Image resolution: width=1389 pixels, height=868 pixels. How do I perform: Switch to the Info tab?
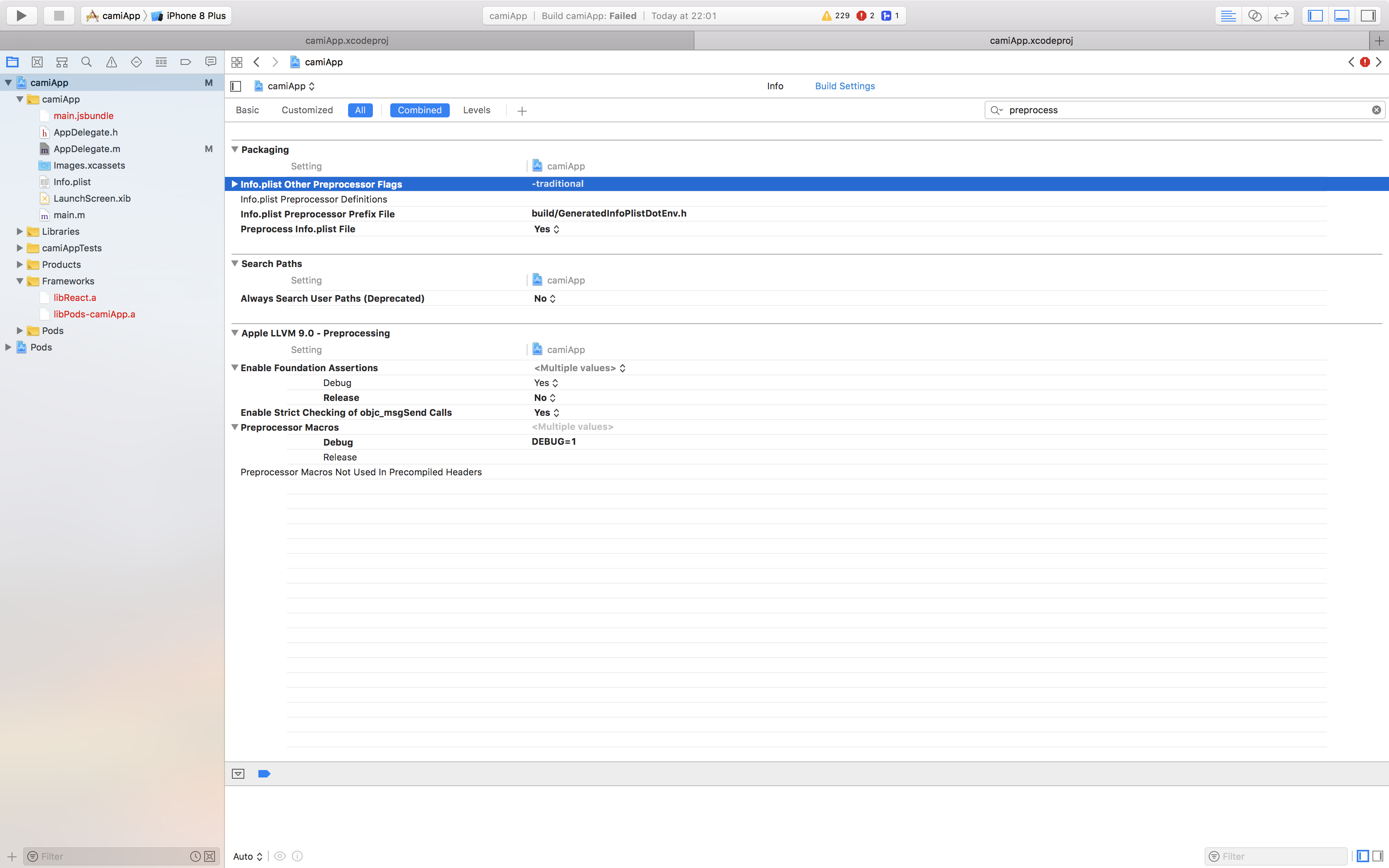click(x=775, y=86)
